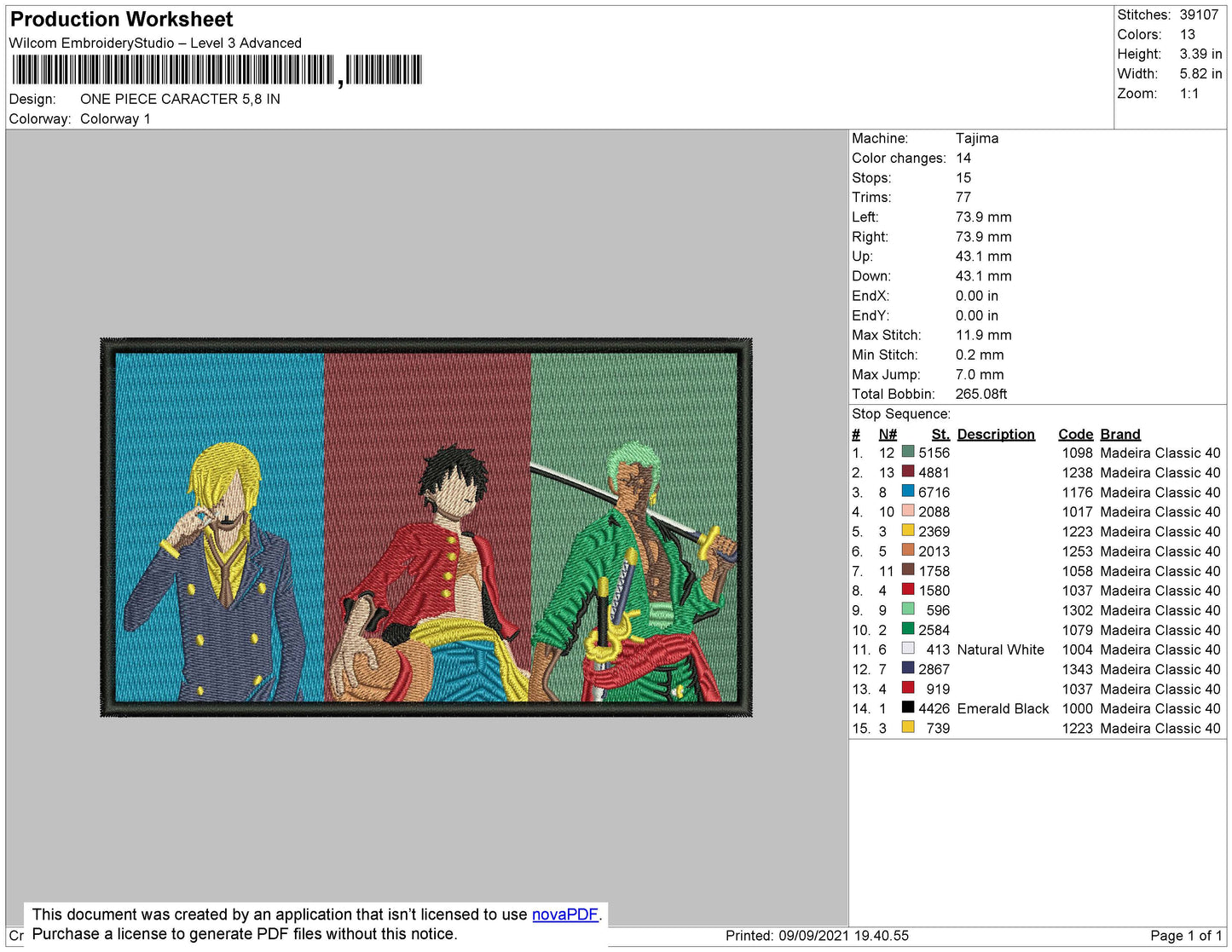Select the yellow swatch with 739 stitches
Viewport: 1232px width, 952px height.
(908, 727)
